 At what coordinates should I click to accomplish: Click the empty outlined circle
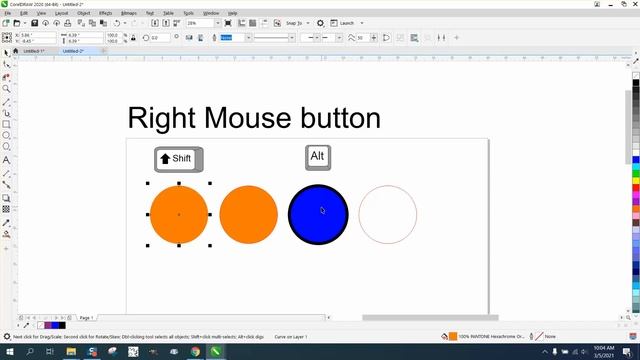pos(388,215)
